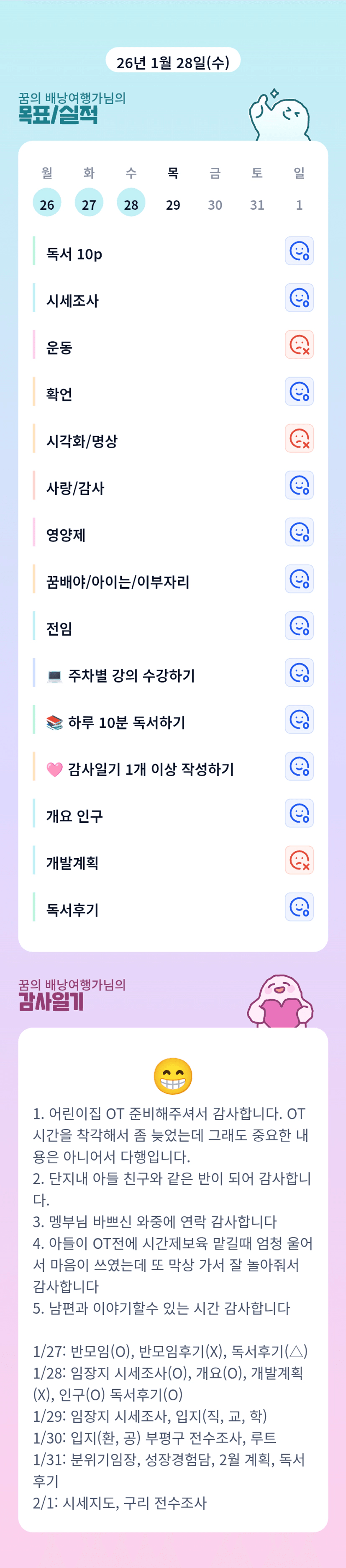Toggle the 독서후기 goal status face

(299, 907)
